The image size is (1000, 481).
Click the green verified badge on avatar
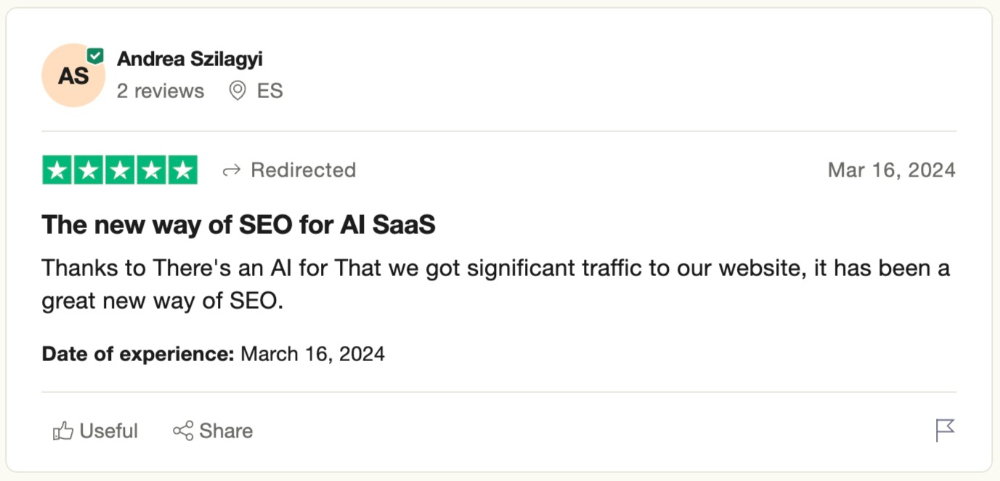coord(95,56)
